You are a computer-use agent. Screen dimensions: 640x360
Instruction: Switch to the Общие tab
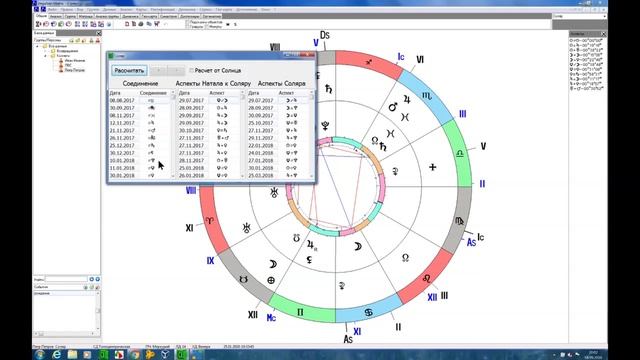pyautogui.click(x=41, y=16)
